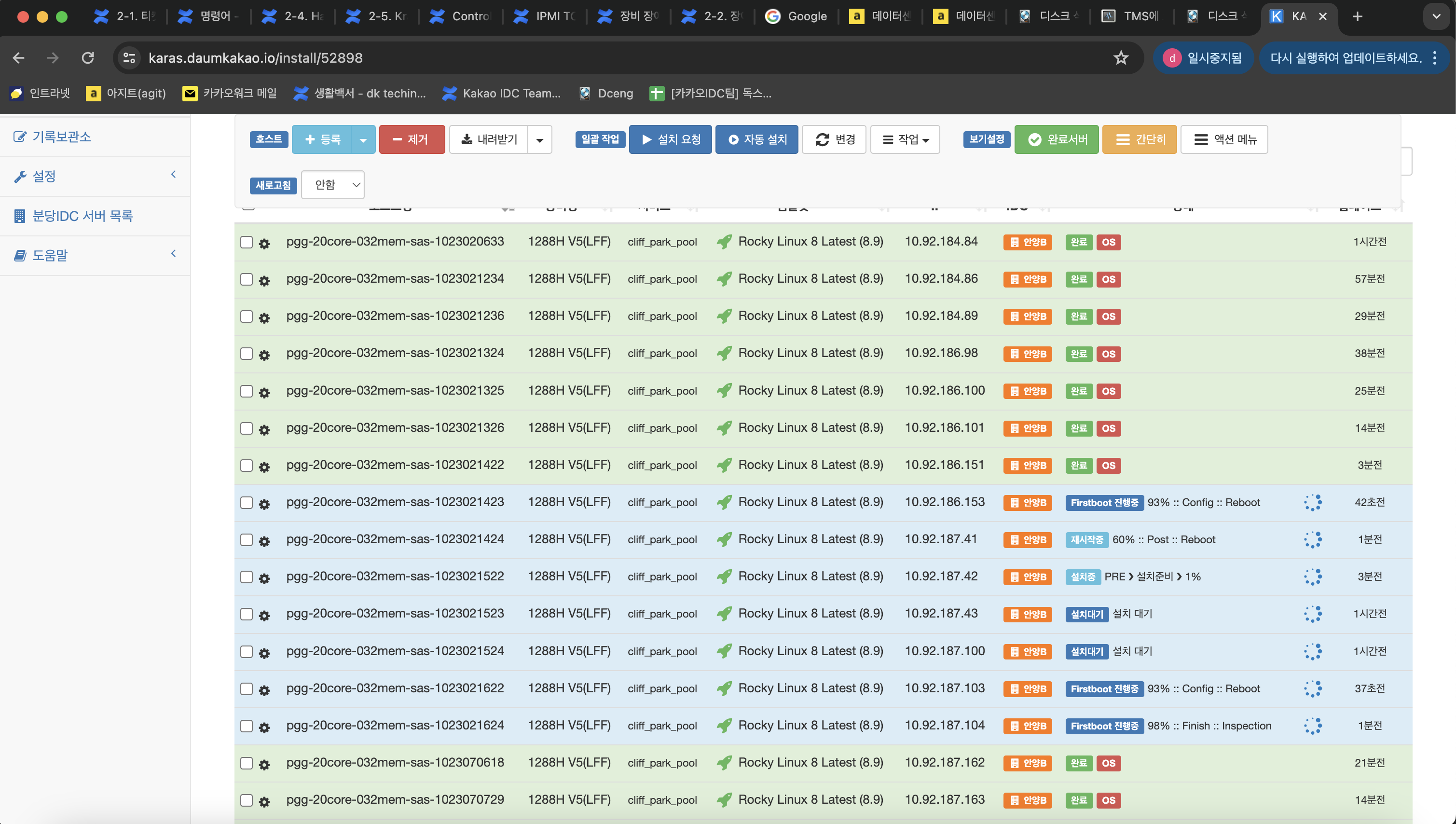Open the 액션 메뉴 menu
Image resolution: width=1456 pixels, height=824 pixels.
[x=1224, y=139]
